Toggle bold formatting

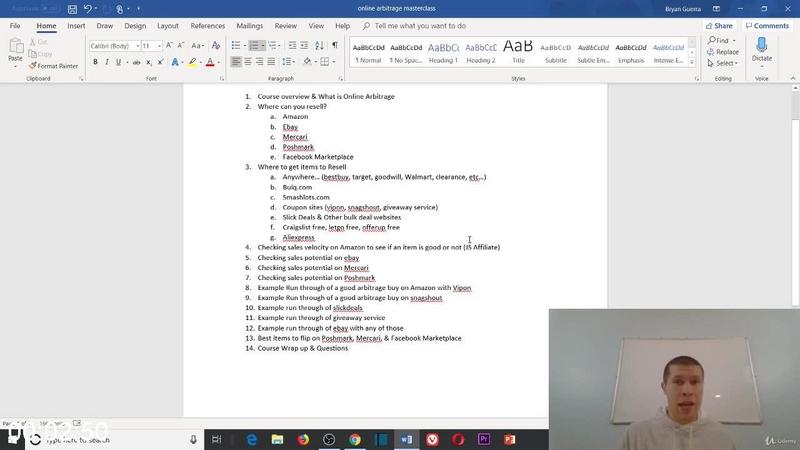95,62
